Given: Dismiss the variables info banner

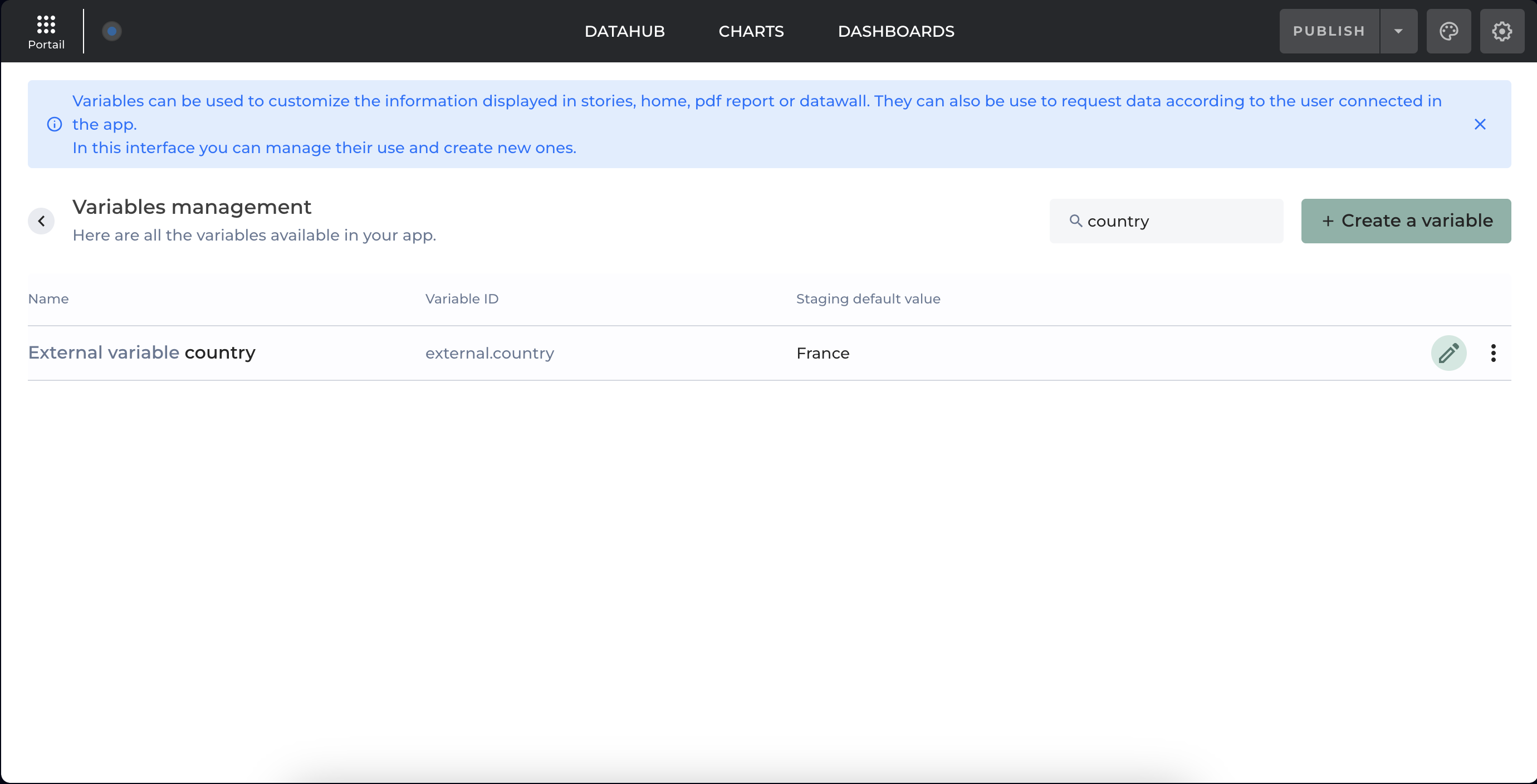Looking at the screenshot, I should click(x=1480, y=124).
